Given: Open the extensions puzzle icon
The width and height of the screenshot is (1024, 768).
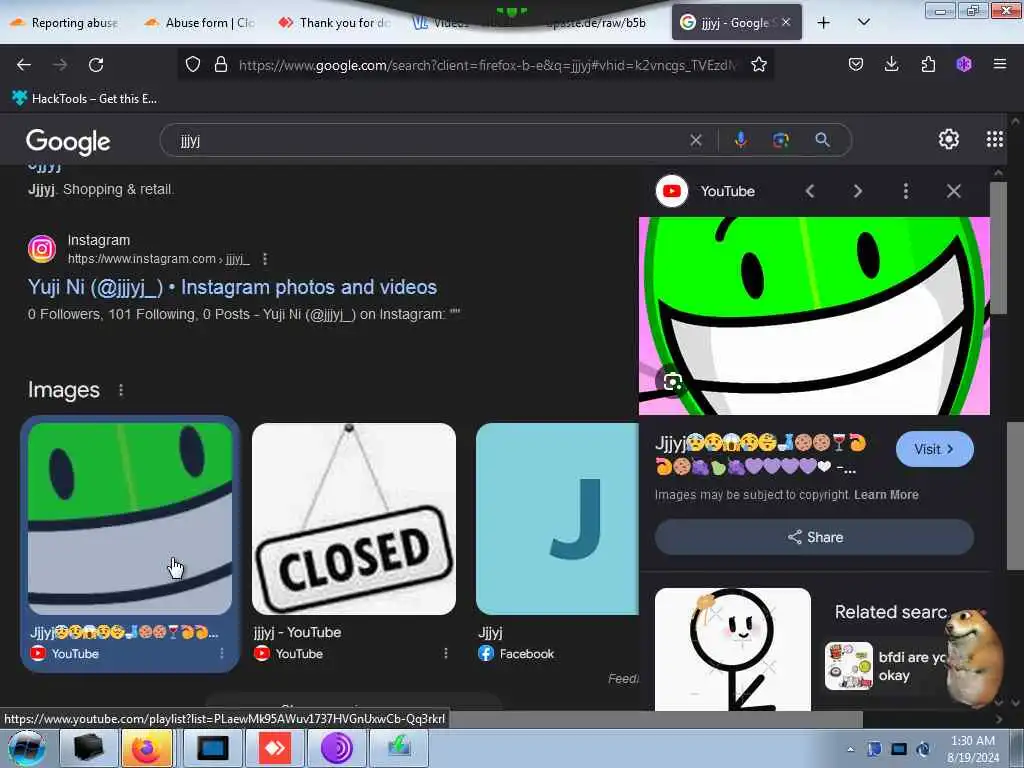Looking at the screenshot, I should click(928, 64).
